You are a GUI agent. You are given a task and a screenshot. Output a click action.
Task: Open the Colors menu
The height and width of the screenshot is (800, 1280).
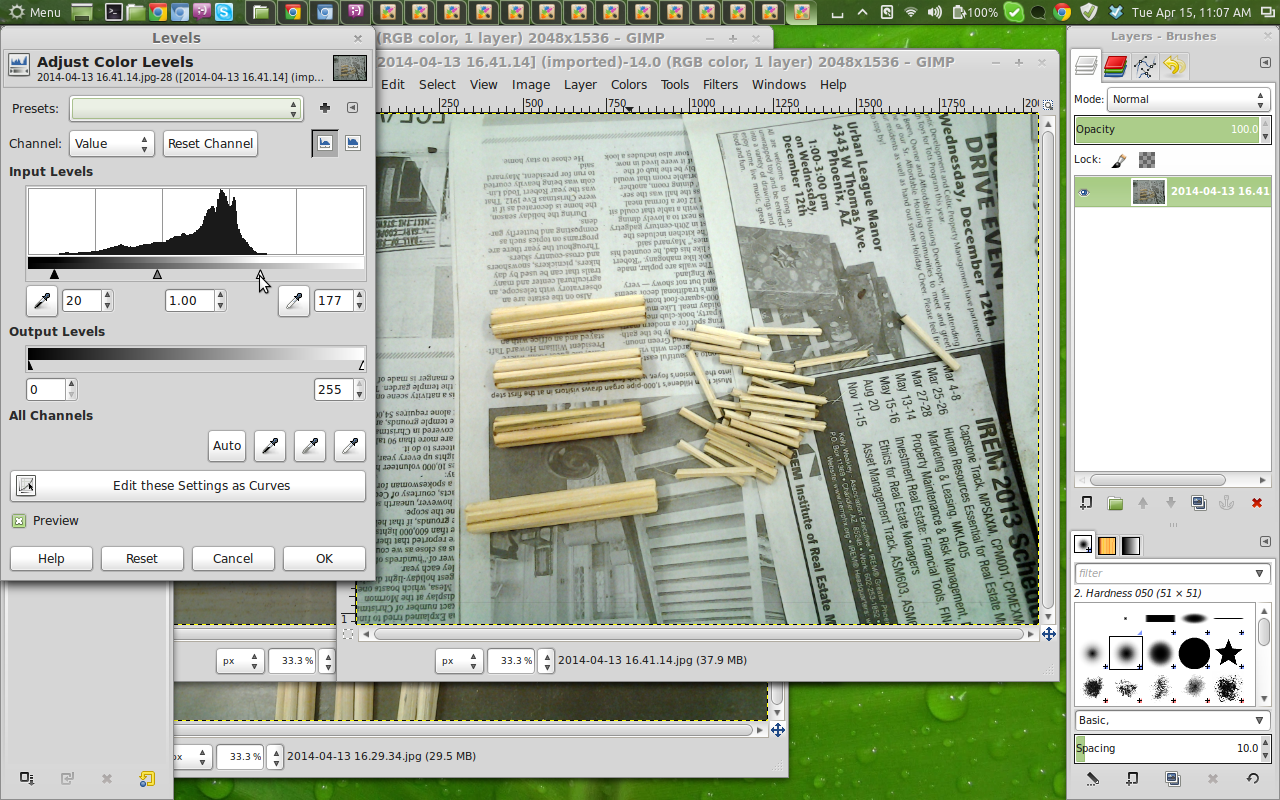point(628,85)
